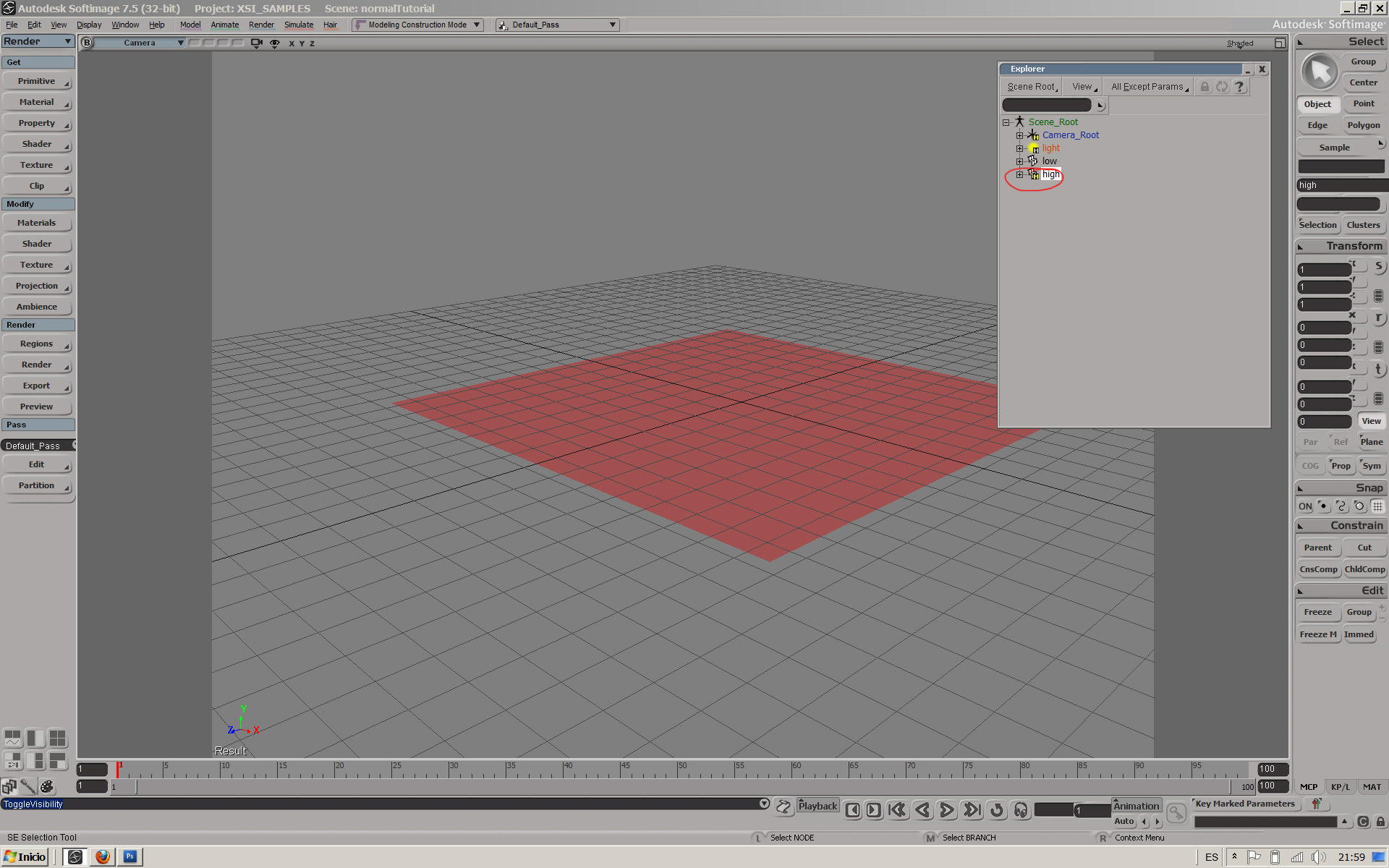
Task: Click the viewport B letter icon
Action: [87, 43]
